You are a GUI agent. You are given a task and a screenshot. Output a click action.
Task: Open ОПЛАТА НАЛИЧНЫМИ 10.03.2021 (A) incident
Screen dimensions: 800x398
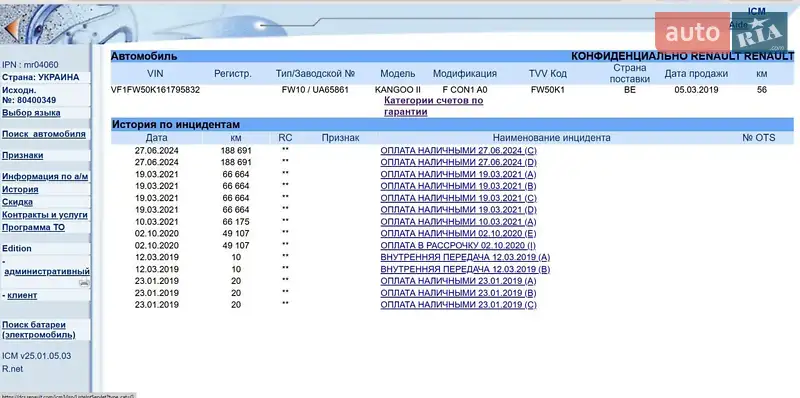coord(458,221)
